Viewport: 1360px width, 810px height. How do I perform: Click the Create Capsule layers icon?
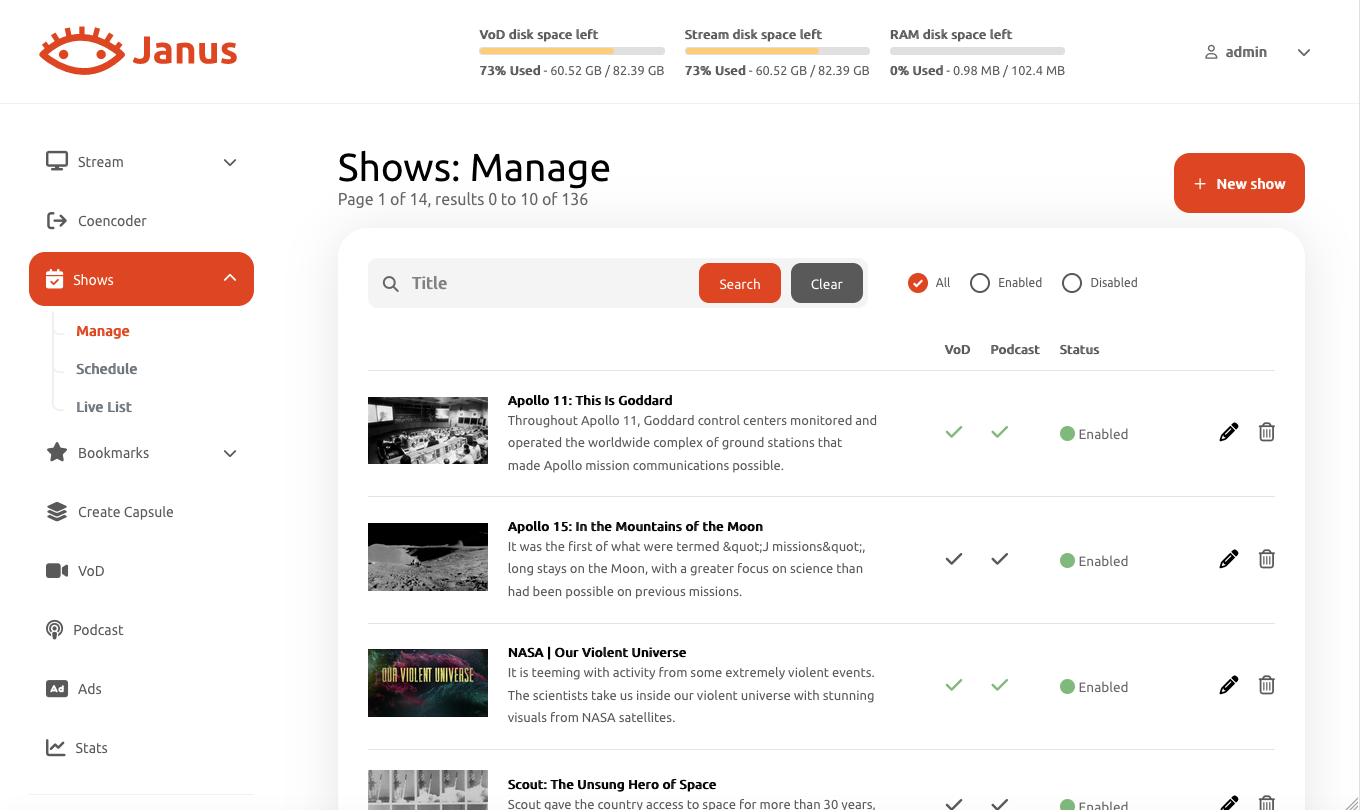click(x=57, y=511)
